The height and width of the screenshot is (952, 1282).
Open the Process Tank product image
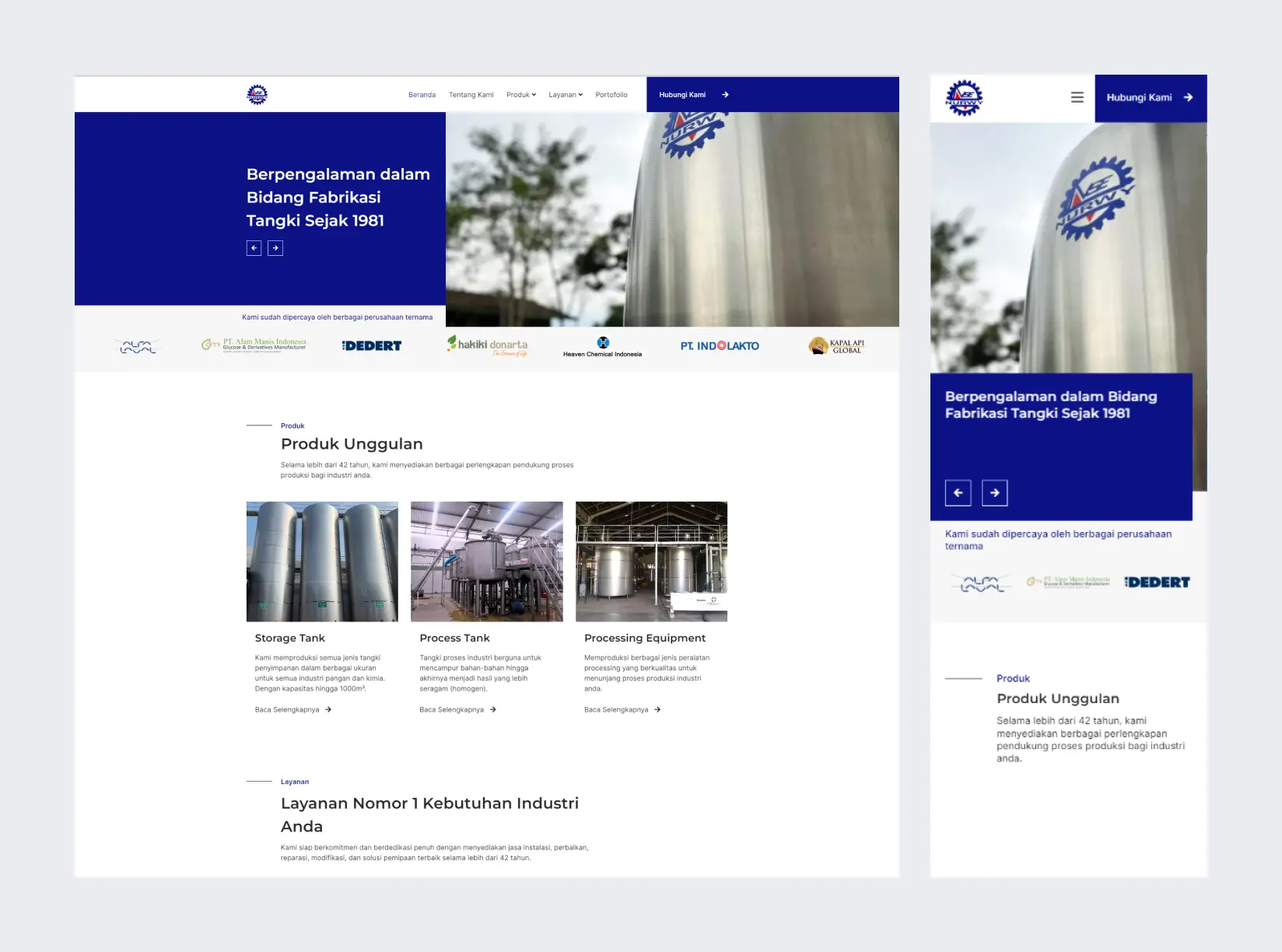pyautogui.click(x=487, y=562)
